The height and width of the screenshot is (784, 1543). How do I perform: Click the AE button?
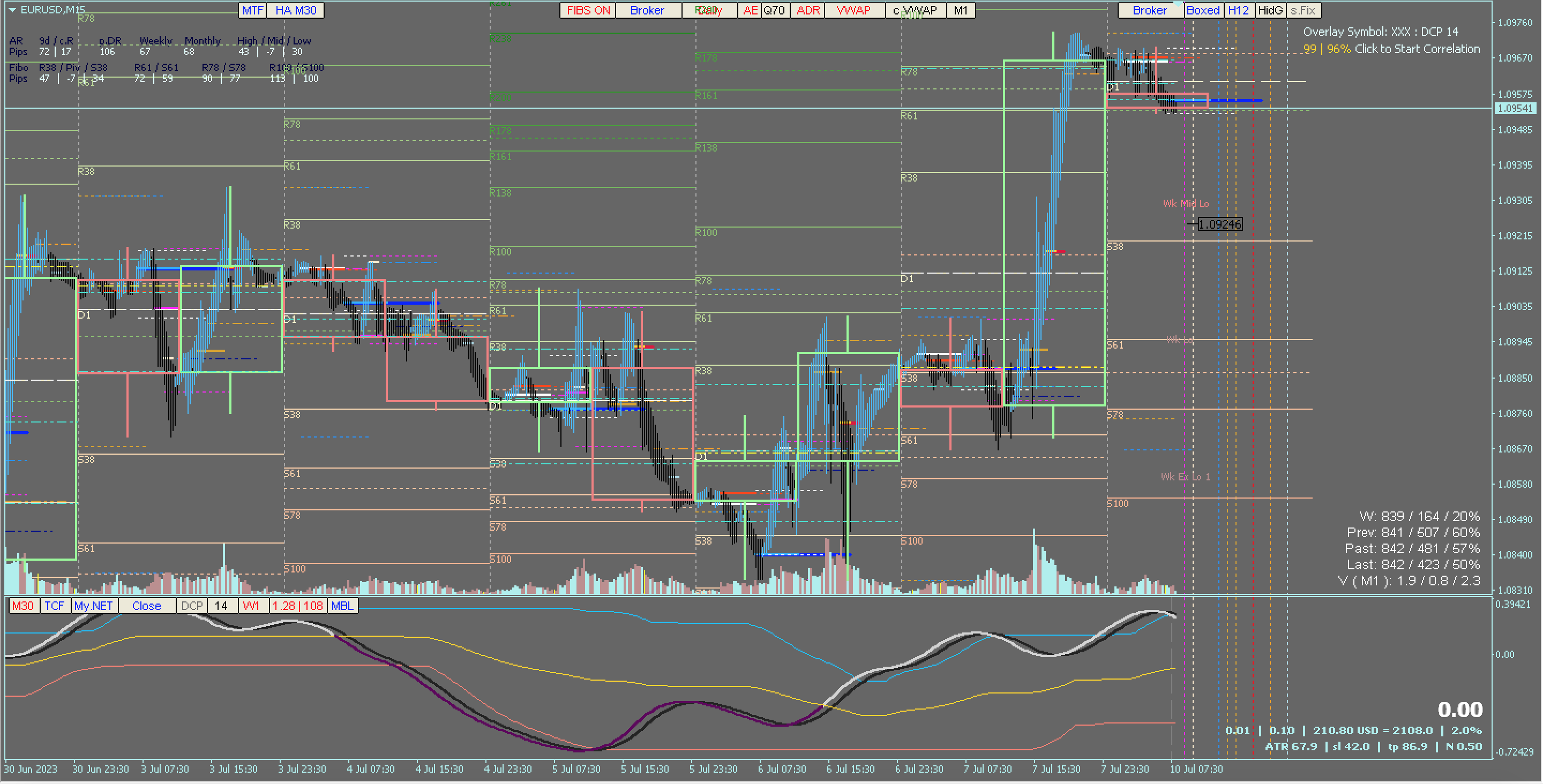pos(750,10)
